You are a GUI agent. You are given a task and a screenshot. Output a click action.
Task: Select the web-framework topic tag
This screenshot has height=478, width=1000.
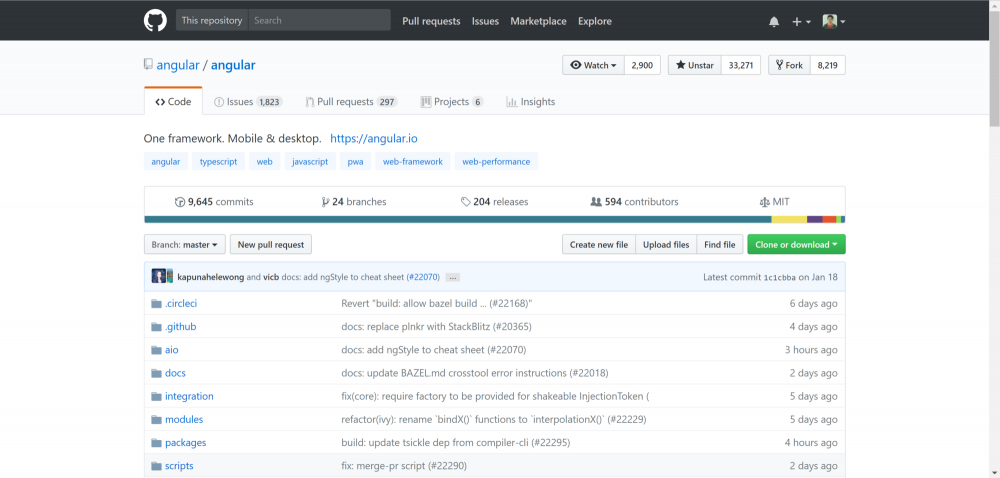pos(413,162)
